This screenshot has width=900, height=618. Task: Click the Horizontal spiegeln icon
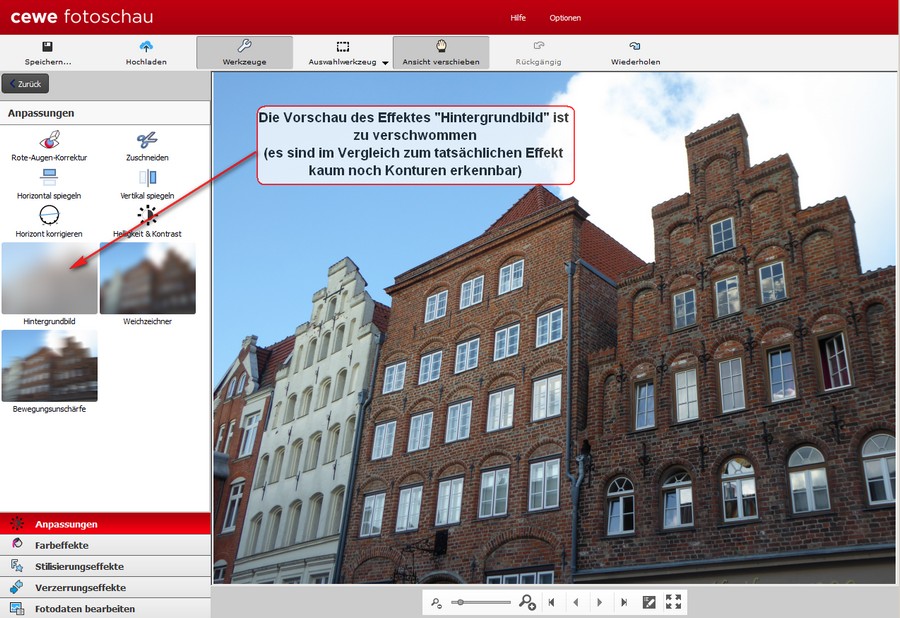[x=49, y=178]
